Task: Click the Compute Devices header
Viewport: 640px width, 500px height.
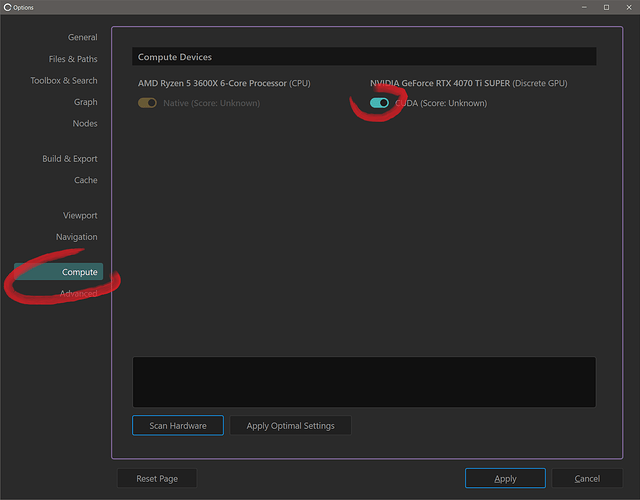Action: 364,57
